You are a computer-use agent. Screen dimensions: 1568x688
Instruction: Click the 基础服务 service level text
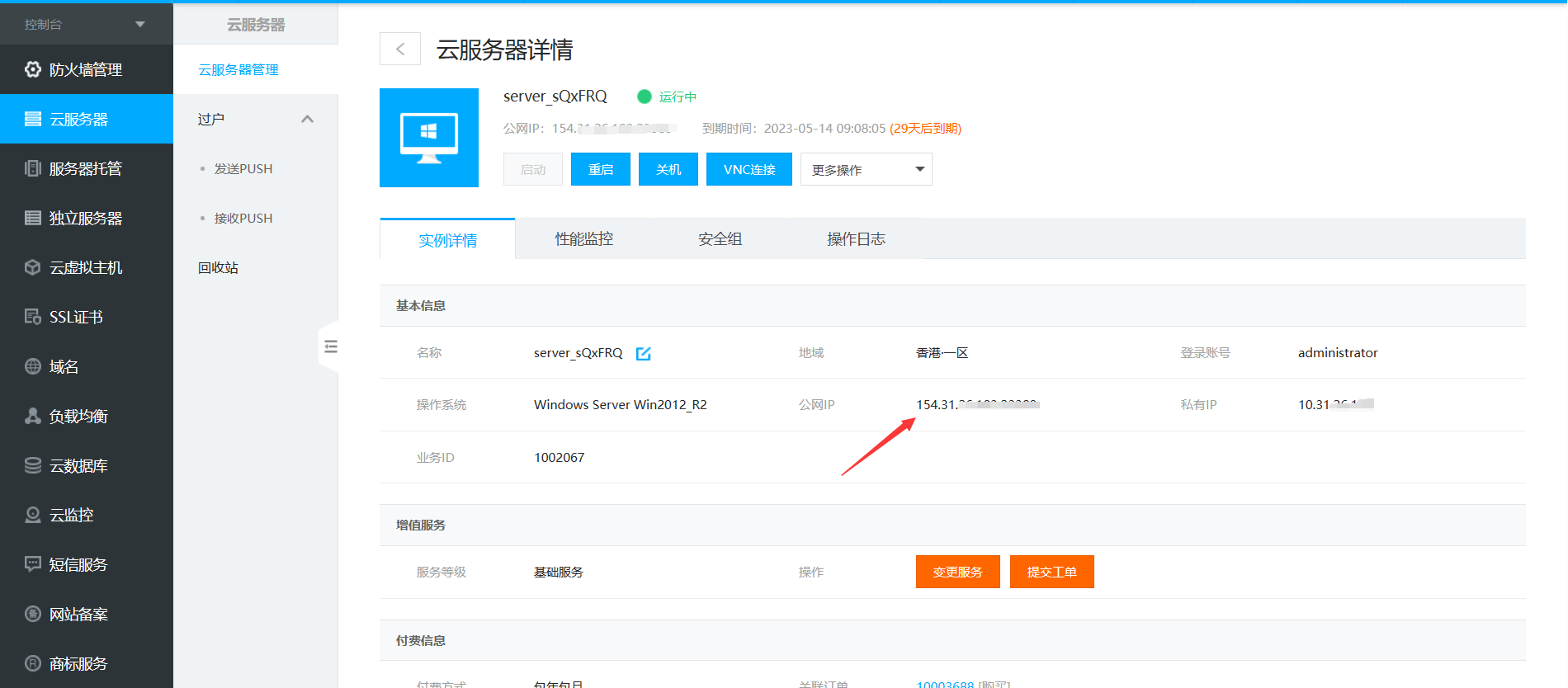559,572
